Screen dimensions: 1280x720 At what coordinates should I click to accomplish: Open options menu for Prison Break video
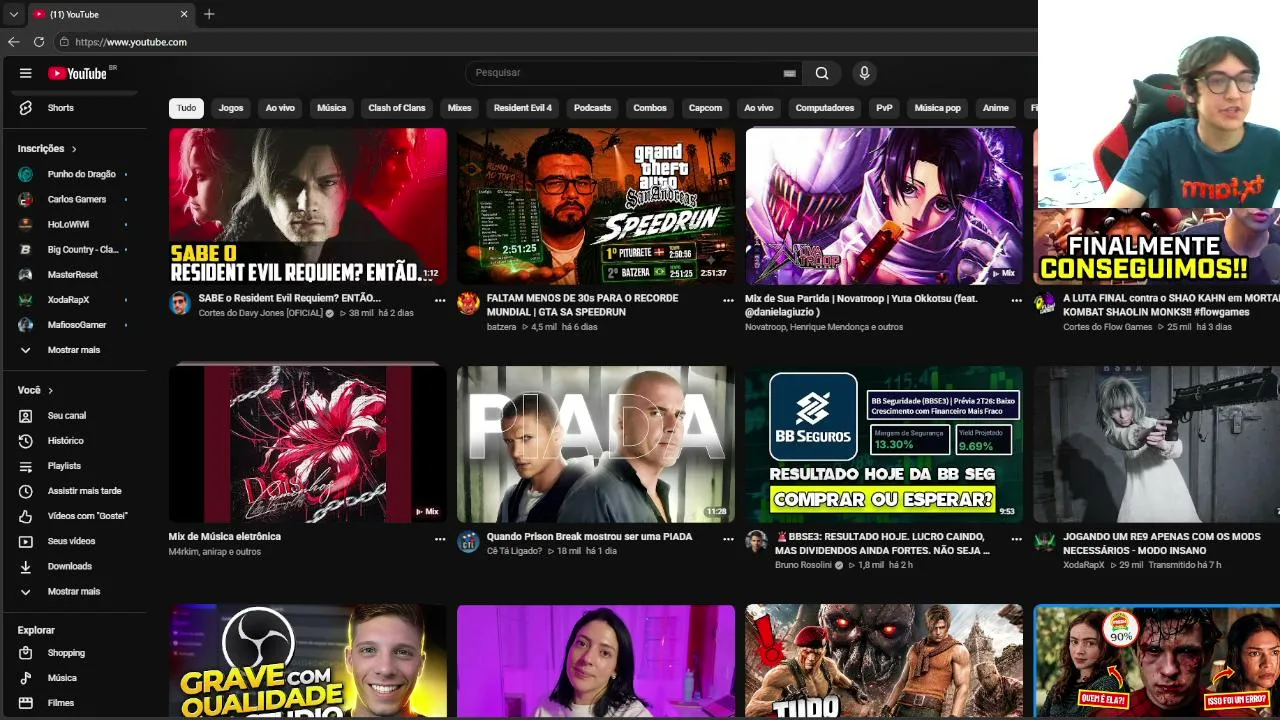point(728,539)
